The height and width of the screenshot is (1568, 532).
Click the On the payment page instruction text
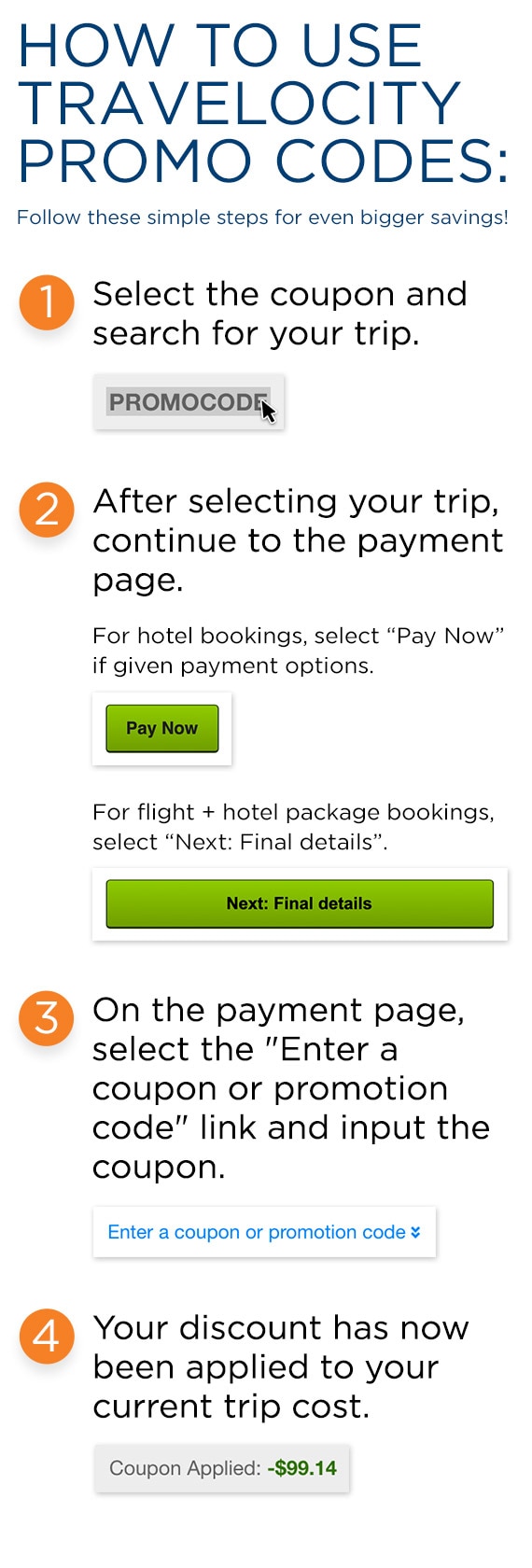pos(291,1088)
